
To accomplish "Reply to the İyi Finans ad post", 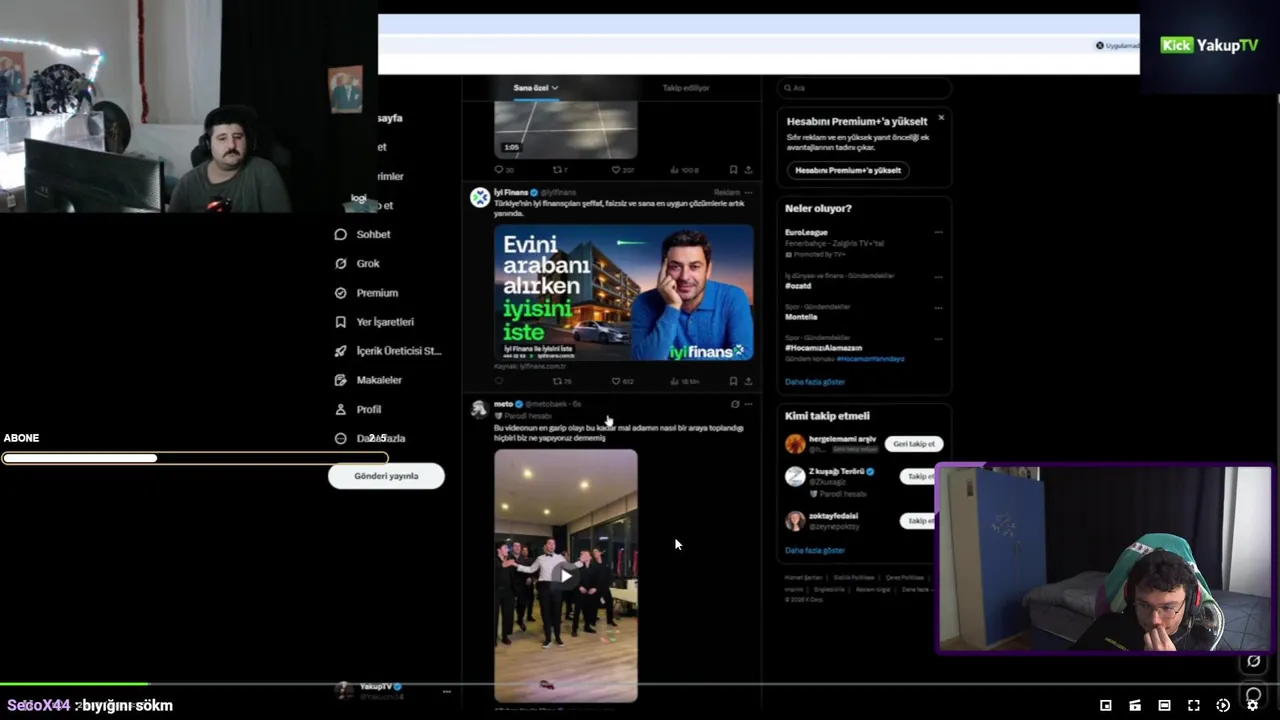I will point(499,381).
